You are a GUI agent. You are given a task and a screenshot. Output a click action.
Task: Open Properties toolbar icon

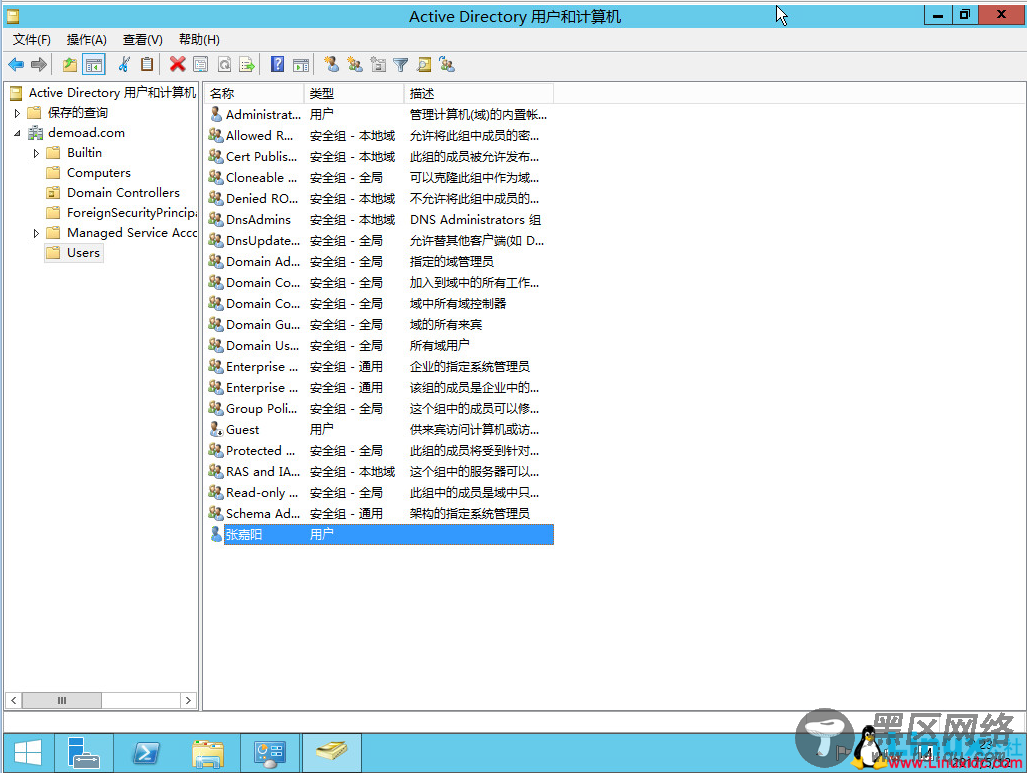pos(201,64)
